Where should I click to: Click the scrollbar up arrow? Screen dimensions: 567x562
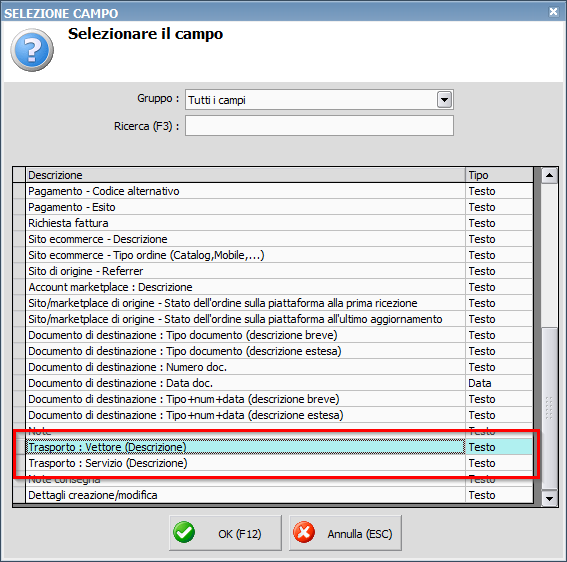[549, 175]
